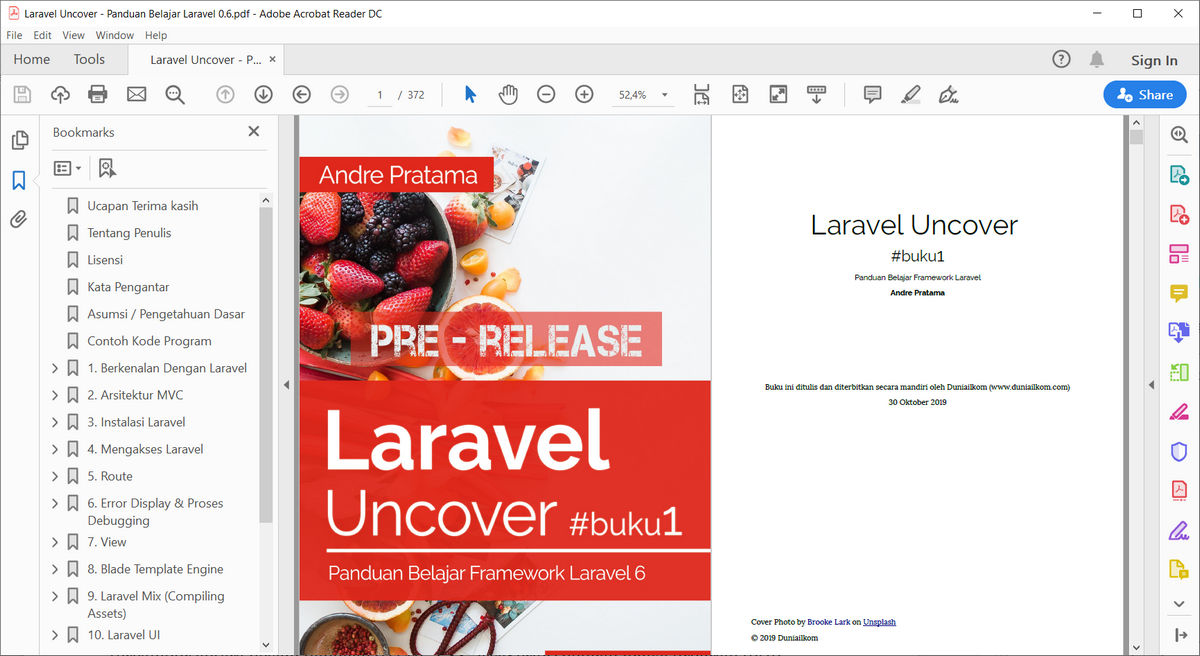Click the blue Share button
Screen dimensions: 1200x656
pyautogui.click(x=1145, y=95)
